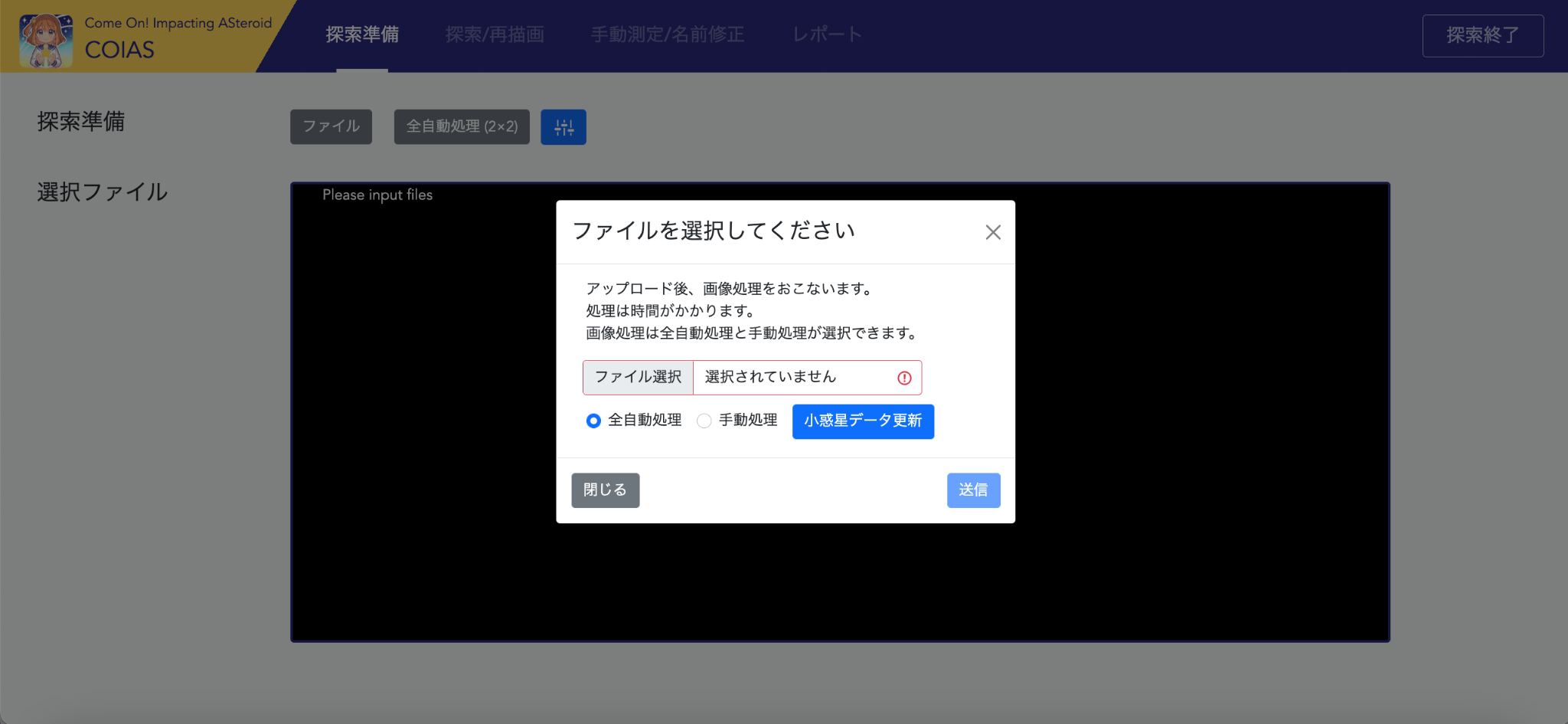Viewport: 1568px width, 724px height.
Task: Close the file selection dialog with X
Action: coord(993,232)
